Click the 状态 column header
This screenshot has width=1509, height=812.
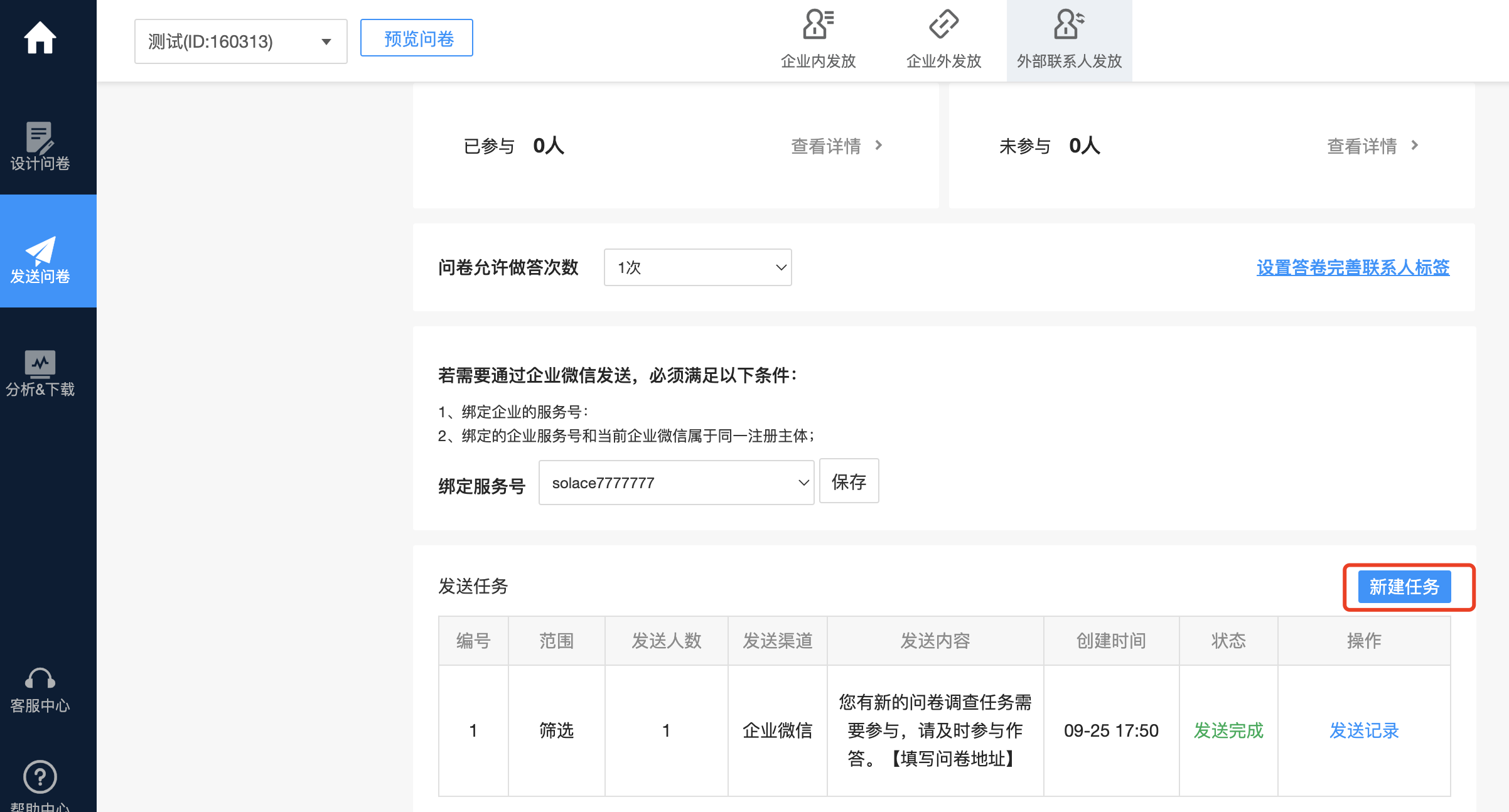1228,641
